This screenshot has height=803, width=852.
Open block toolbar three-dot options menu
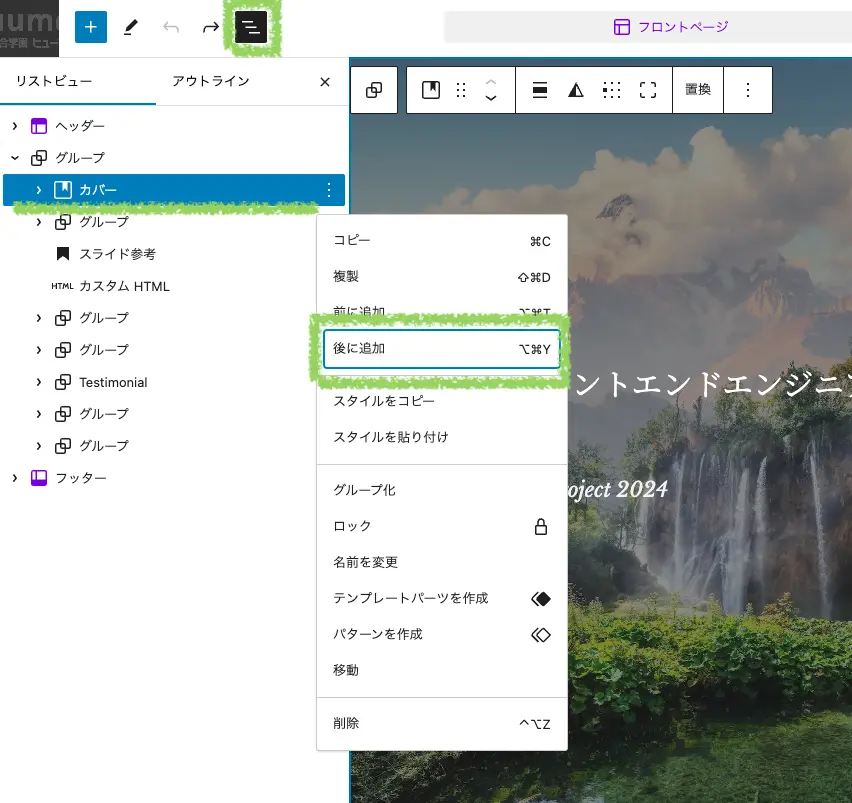[x=748, y=90]
